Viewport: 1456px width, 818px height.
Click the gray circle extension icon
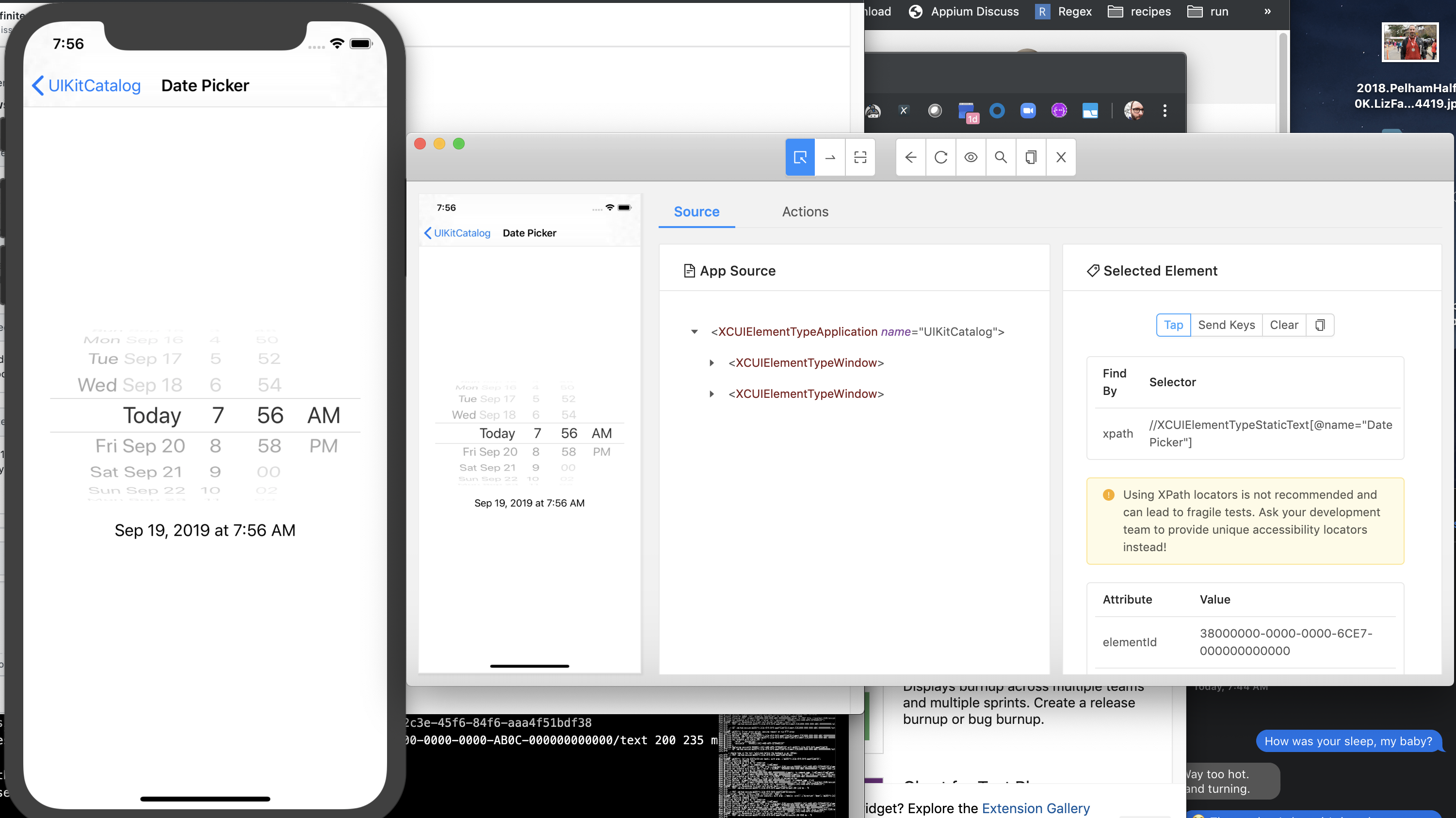coord(935,111)
